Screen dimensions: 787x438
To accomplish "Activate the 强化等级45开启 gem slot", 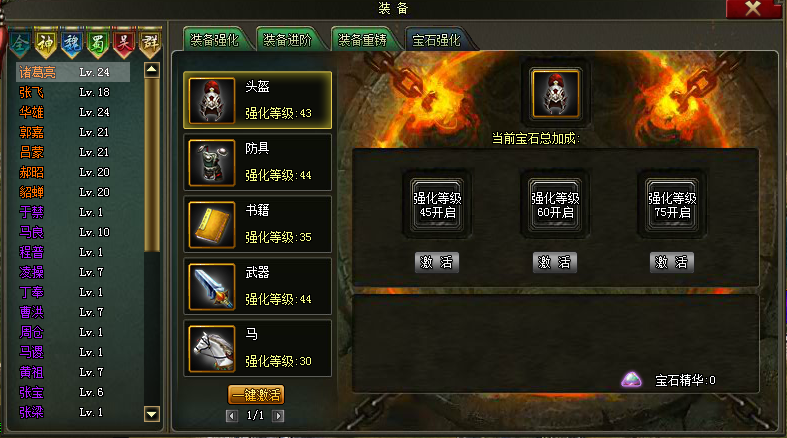I will (437, 262).
